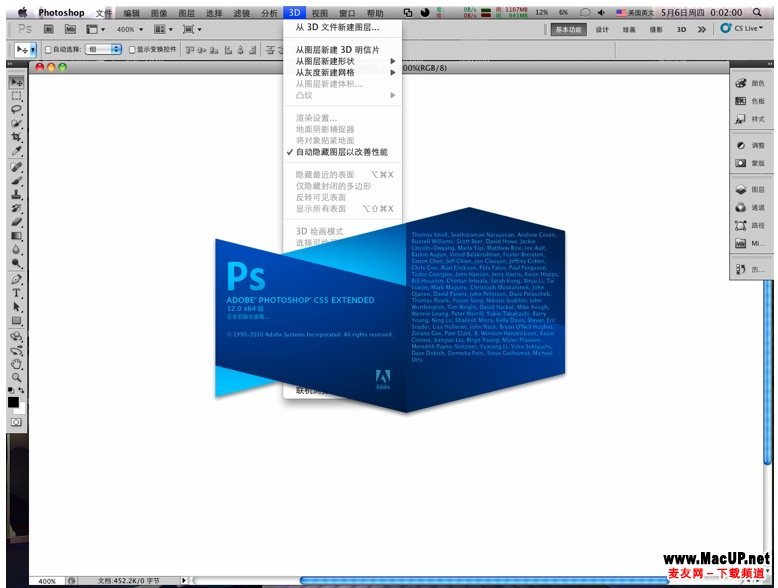This screenshot has height=588, width=778.
Task: Expand 从灰度新建网格 submenu
Action: (342, 72)
